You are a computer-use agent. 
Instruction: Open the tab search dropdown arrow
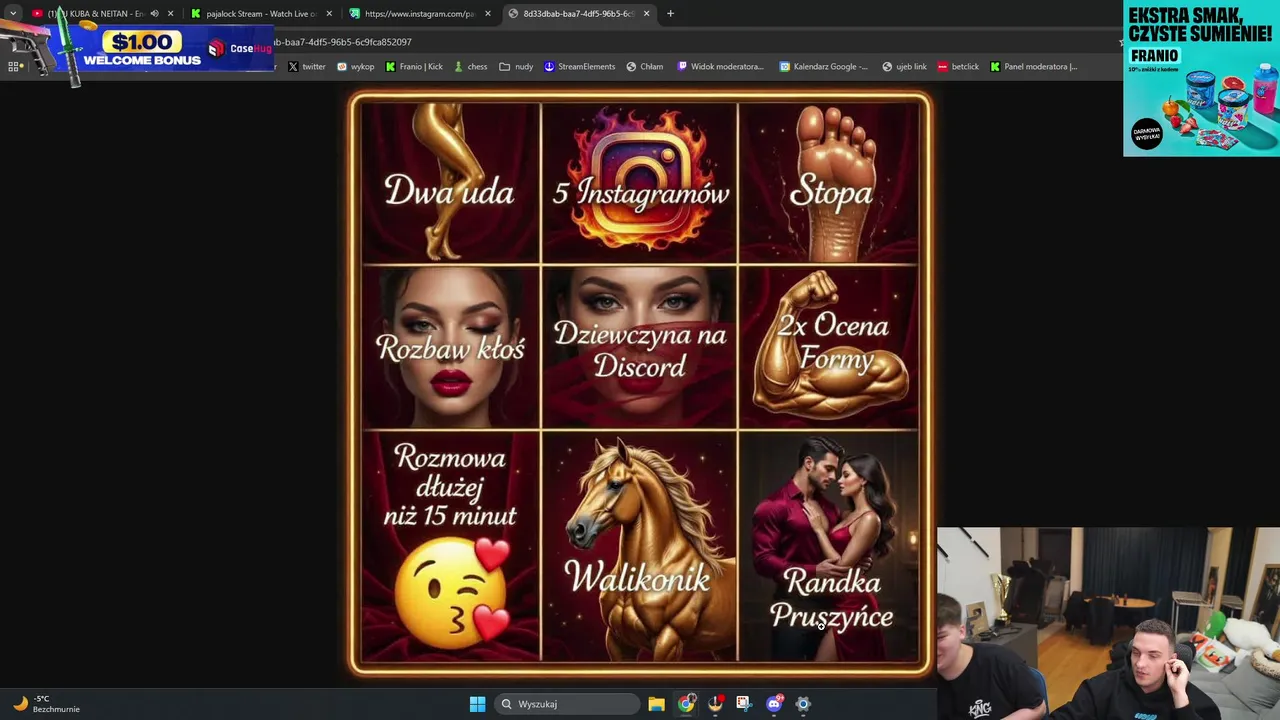pos(12,14)
